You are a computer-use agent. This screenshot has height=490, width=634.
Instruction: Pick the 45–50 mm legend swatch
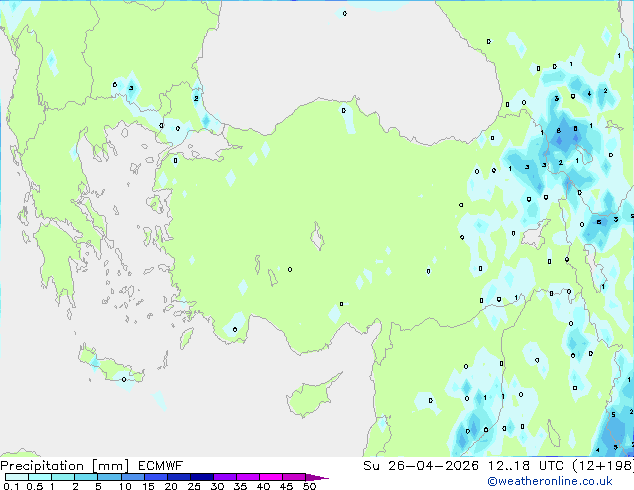pyautogui.click(x=294, y=477)
